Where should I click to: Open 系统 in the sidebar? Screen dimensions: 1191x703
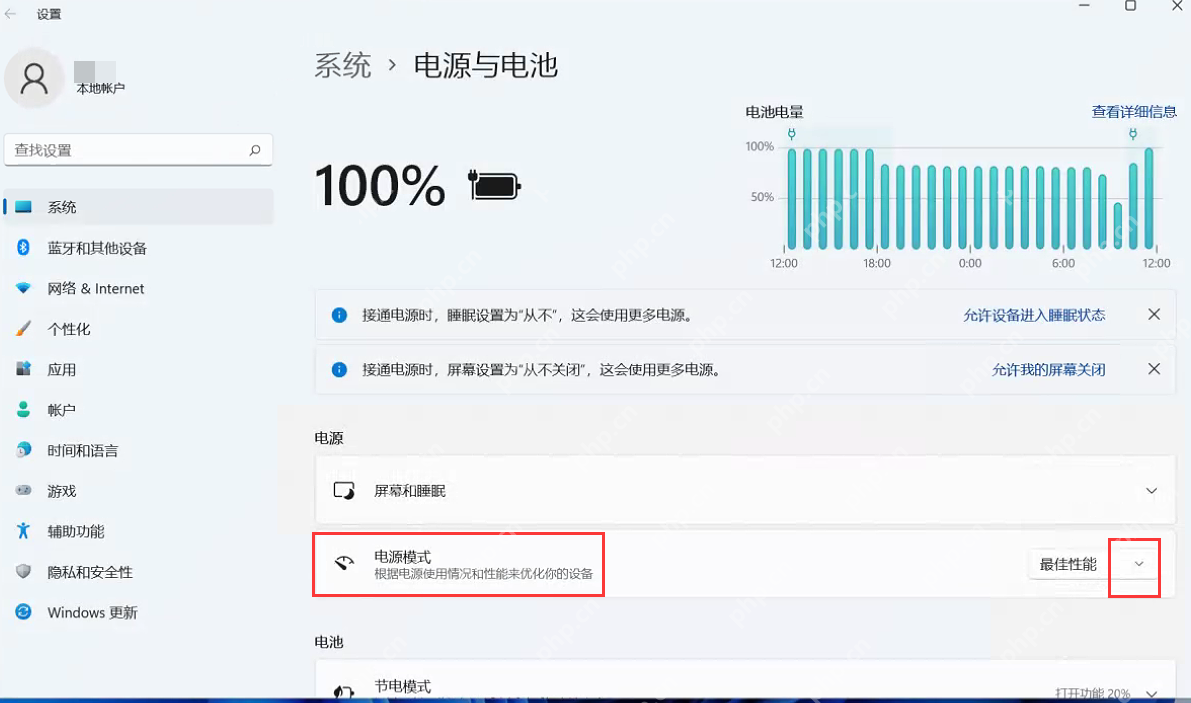point(138,206)
